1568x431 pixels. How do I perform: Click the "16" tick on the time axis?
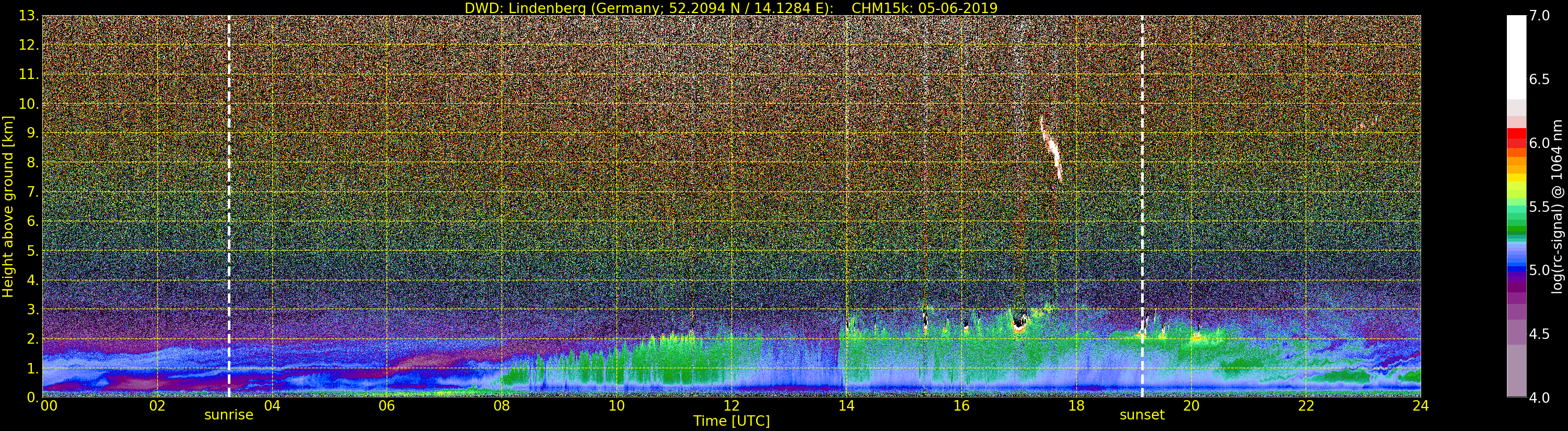[961, 406]
